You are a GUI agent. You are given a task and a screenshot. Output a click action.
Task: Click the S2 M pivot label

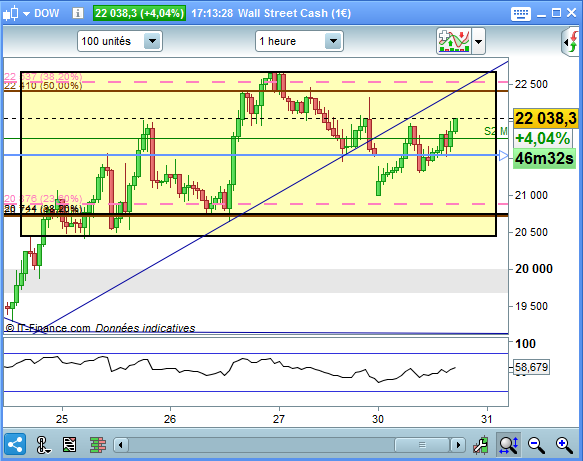pyautogui.click(x=496, y=131)
